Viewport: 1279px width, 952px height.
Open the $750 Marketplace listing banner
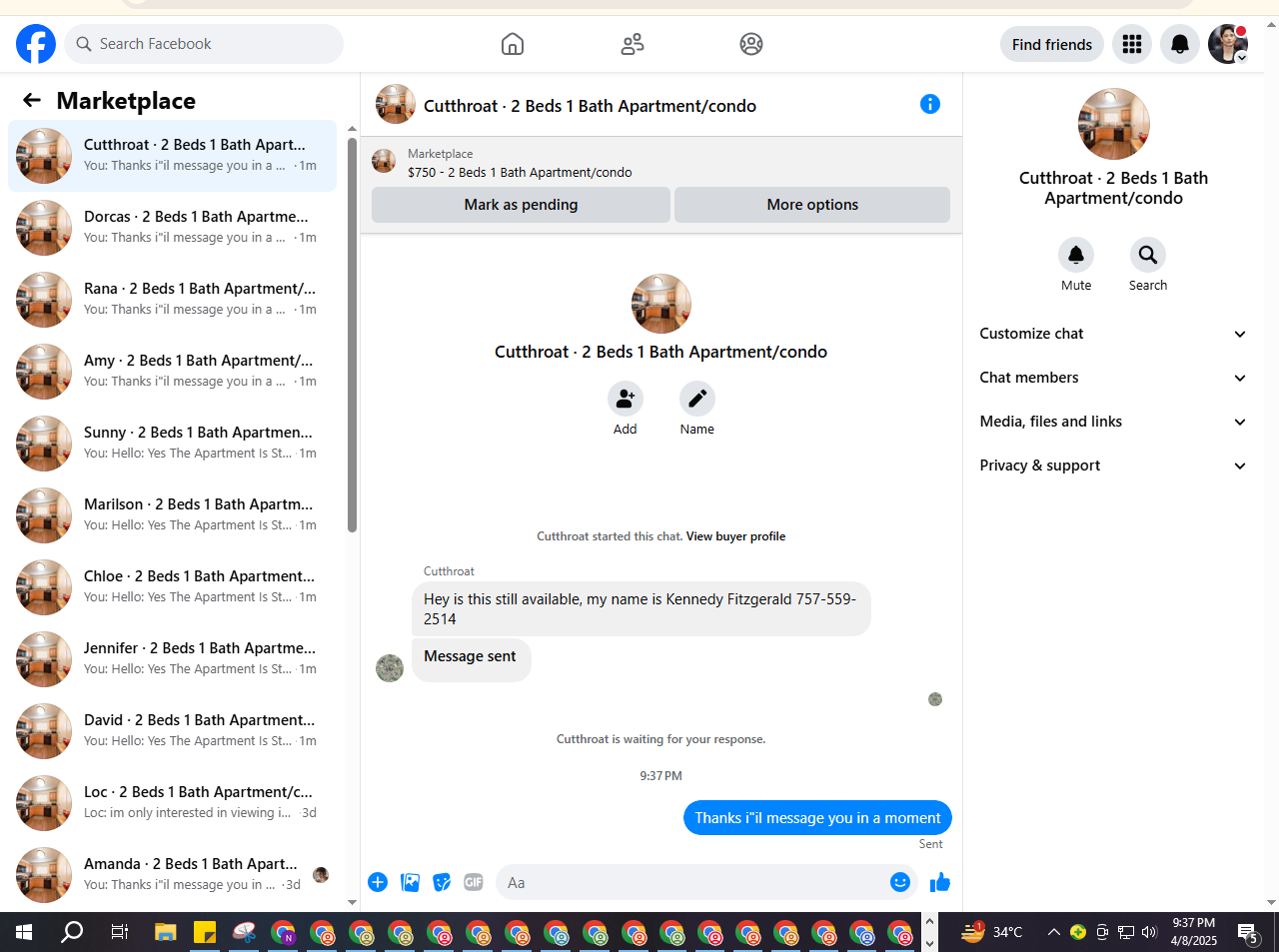coord(661,163)
